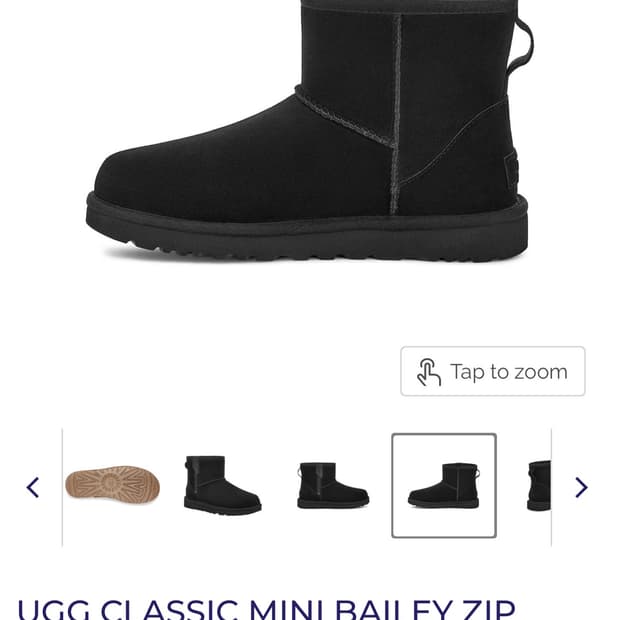Image resolution: width=620 pixels, height=620 pixels.
Task: Tap the 'Tap to zoom' button
Action: (493, 371)
